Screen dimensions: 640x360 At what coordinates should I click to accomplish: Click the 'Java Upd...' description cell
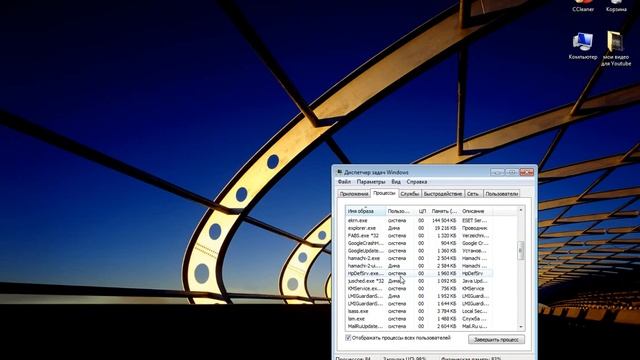(474, 281)
